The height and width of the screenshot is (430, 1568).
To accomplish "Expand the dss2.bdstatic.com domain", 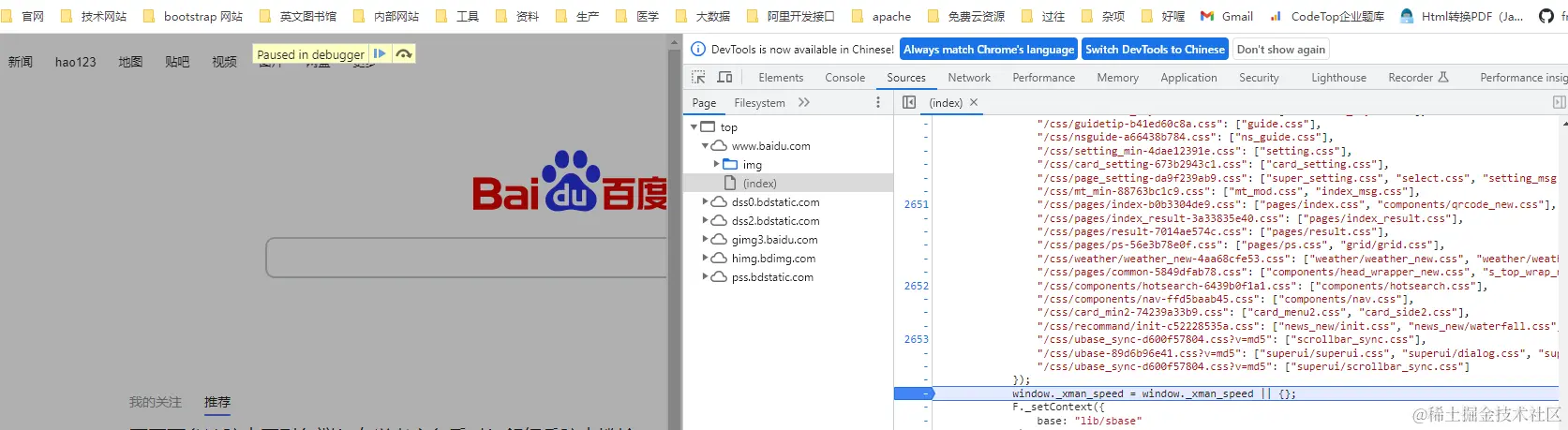I will click(x=706, y=220).
